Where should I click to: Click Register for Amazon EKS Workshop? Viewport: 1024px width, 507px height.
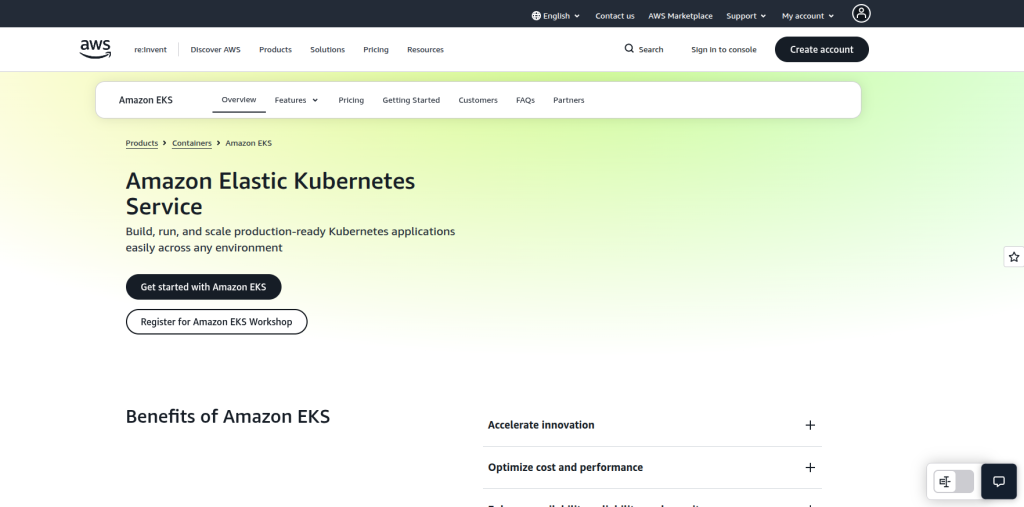(x=216, y=321)
